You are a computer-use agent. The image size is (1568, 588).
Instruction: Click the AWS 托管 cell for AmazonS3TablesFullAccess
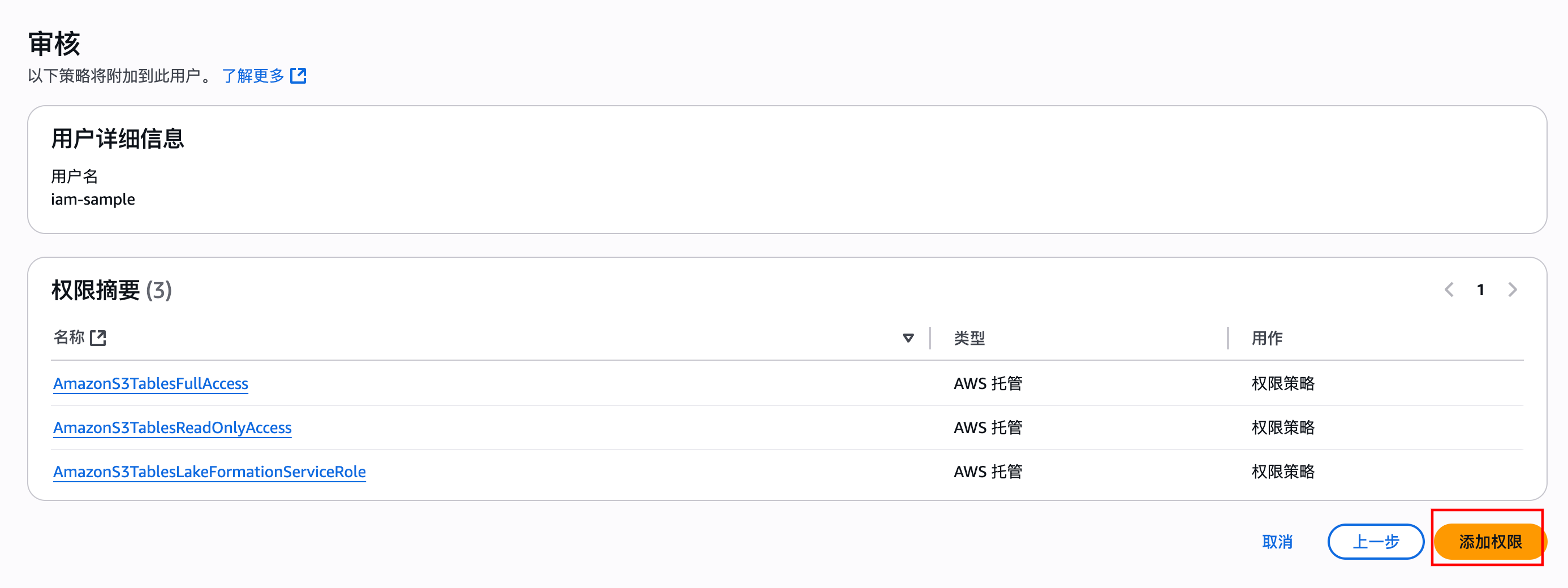[988, 383]
